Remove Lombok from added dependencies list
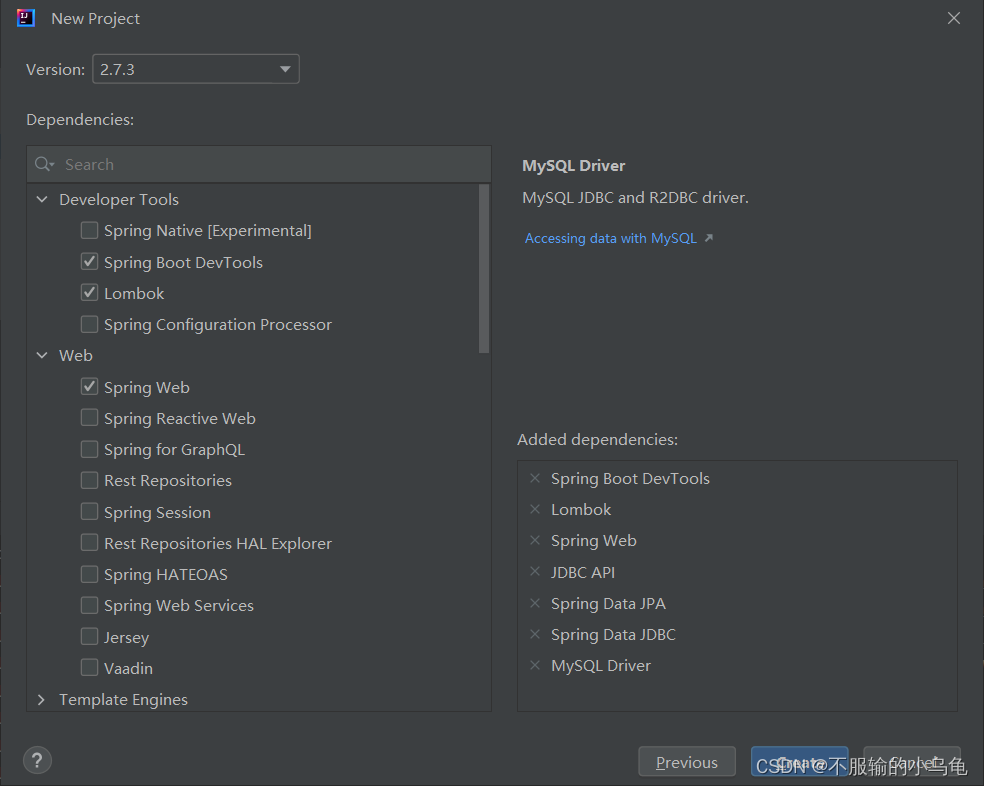Viewport: 984px width, 786px height. click(x=535, y=509)
